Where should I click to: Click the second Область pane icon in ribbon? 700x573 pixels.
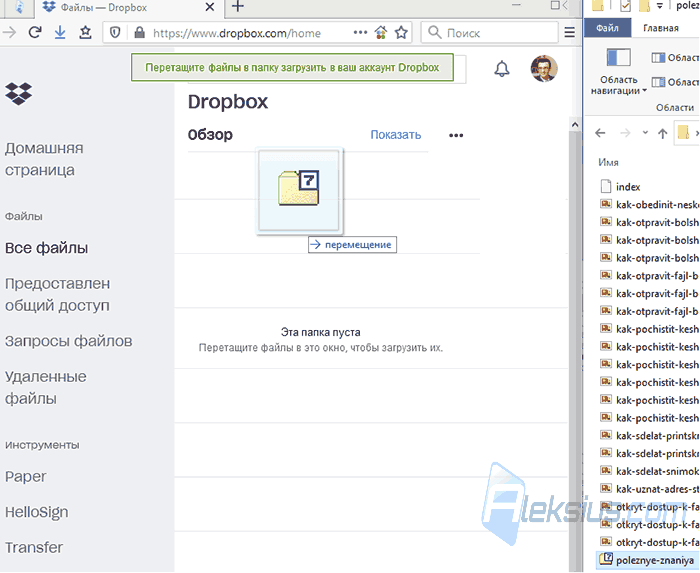[x=658, y=82]
